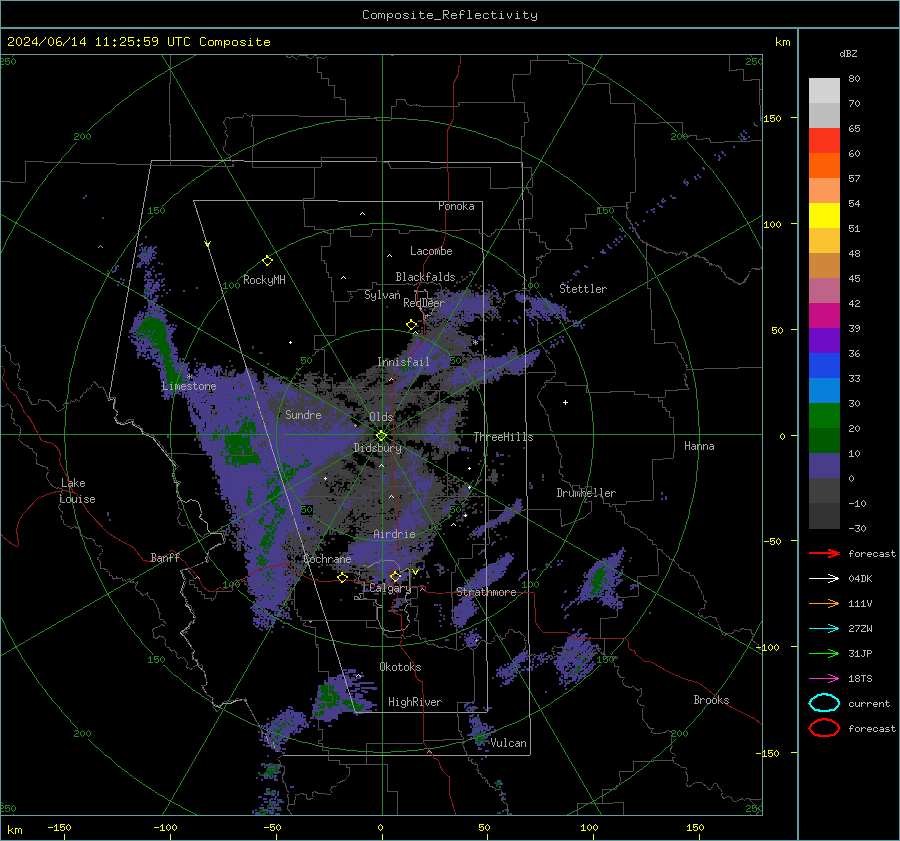The image size is (900, 841).
Task: Click the Lake Louise label
Action: coord(77,491)
